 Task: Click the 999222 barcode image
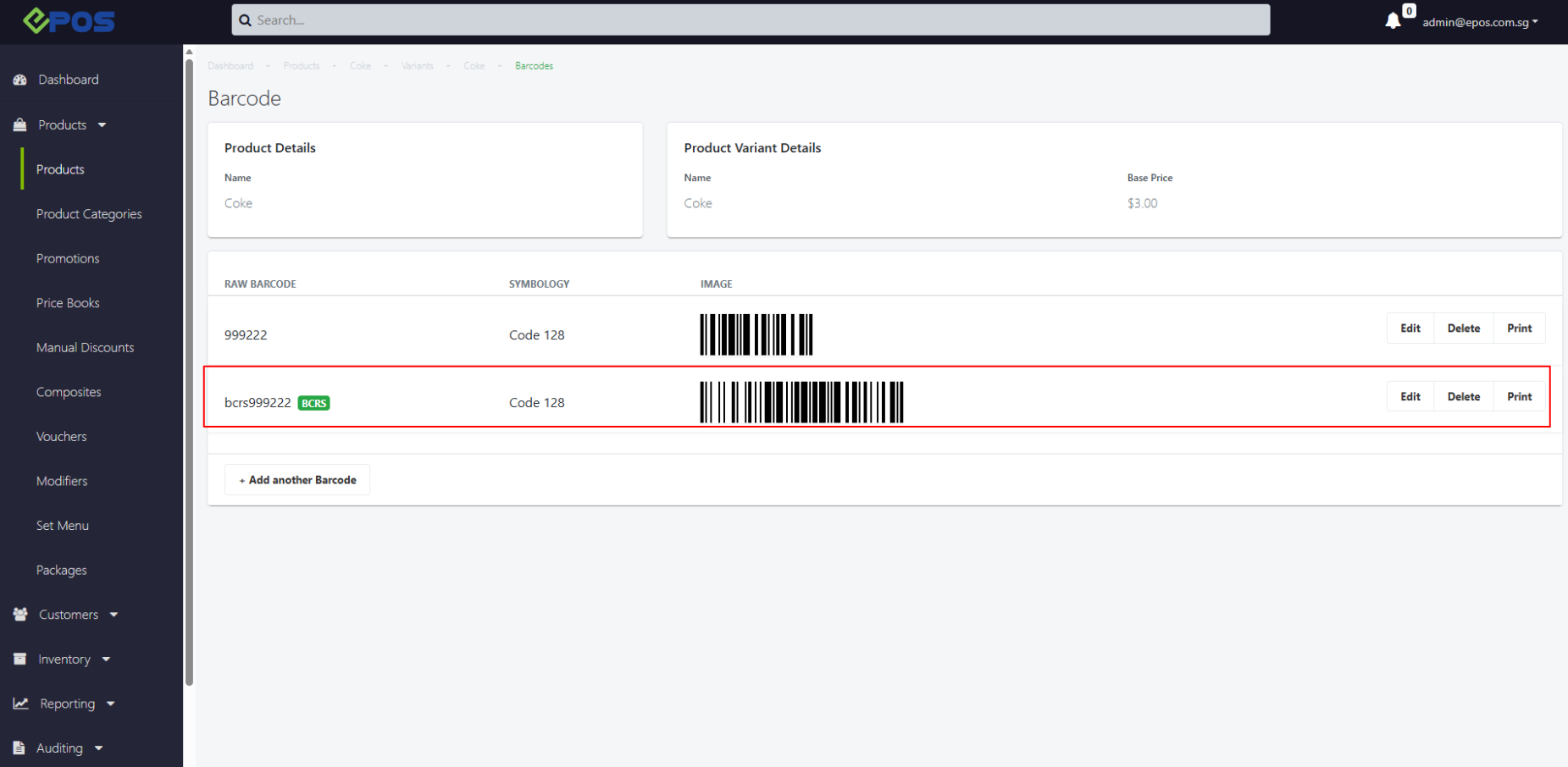click(756, 334)
